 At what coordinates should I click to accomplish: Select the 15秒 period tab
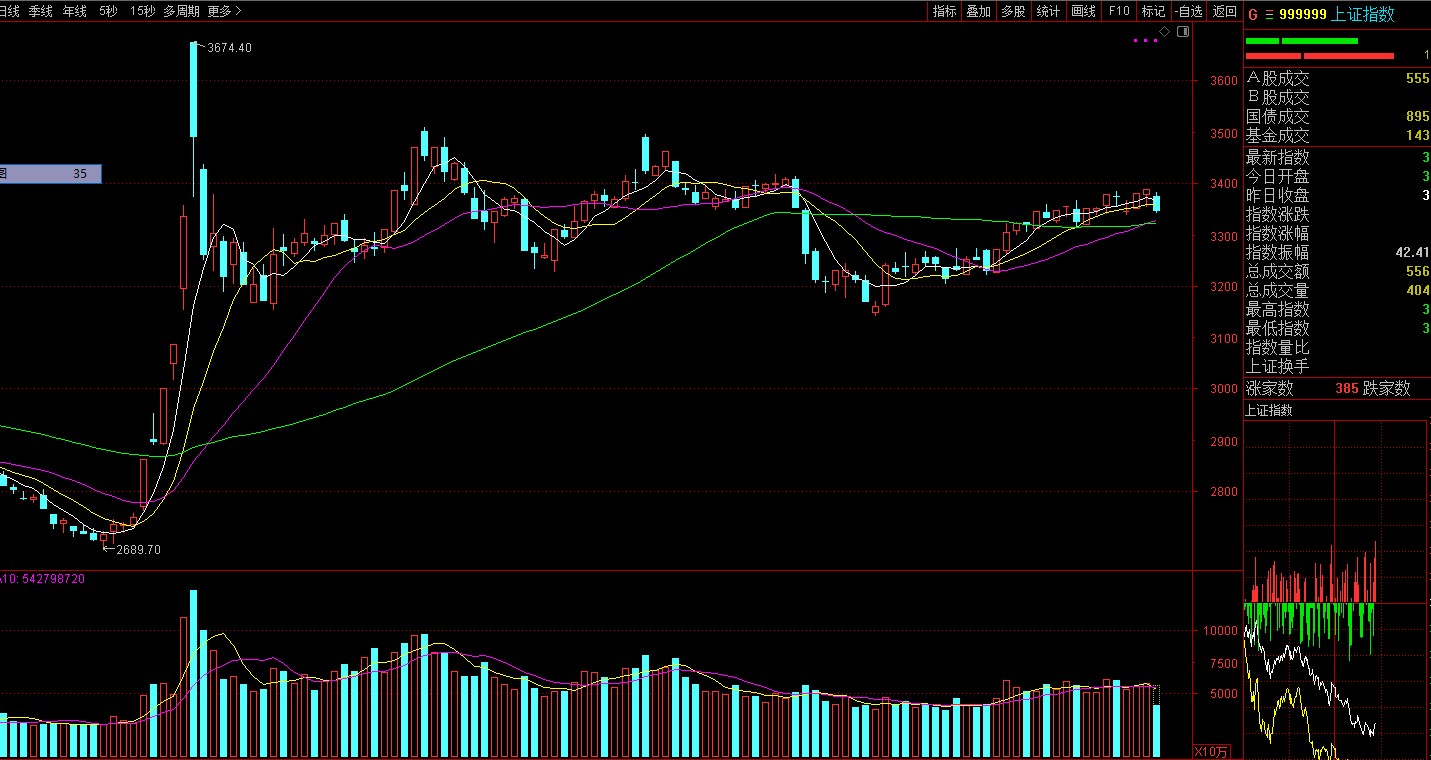[x=142, y=11]
